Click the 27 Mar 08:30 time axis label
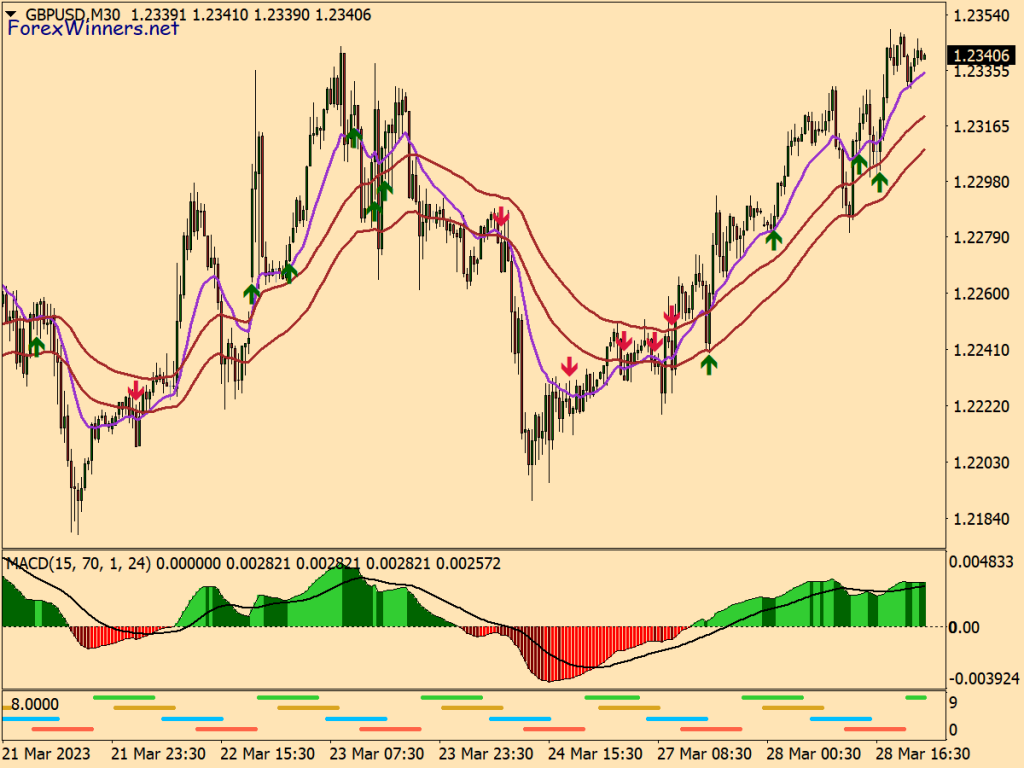Viewport: 1024px width, 768px height. pos(704,754)
